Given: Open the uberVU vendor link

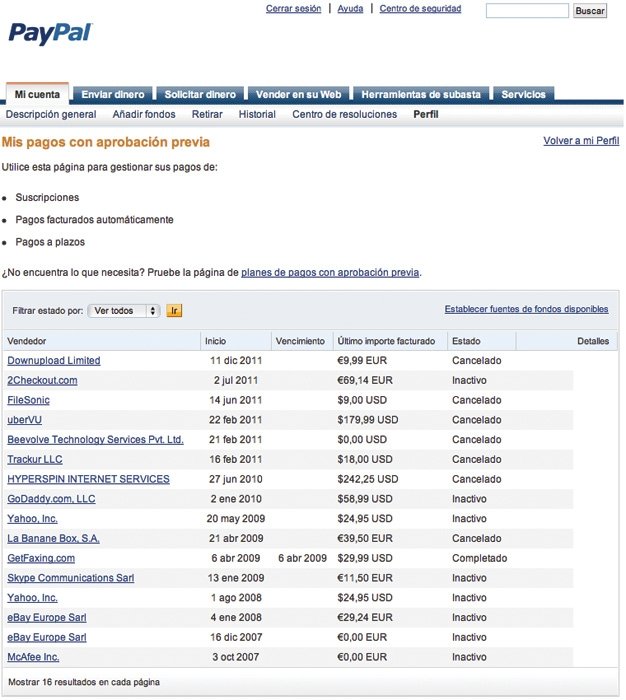Looking at the screenshot, I should [x=24, y=420].
